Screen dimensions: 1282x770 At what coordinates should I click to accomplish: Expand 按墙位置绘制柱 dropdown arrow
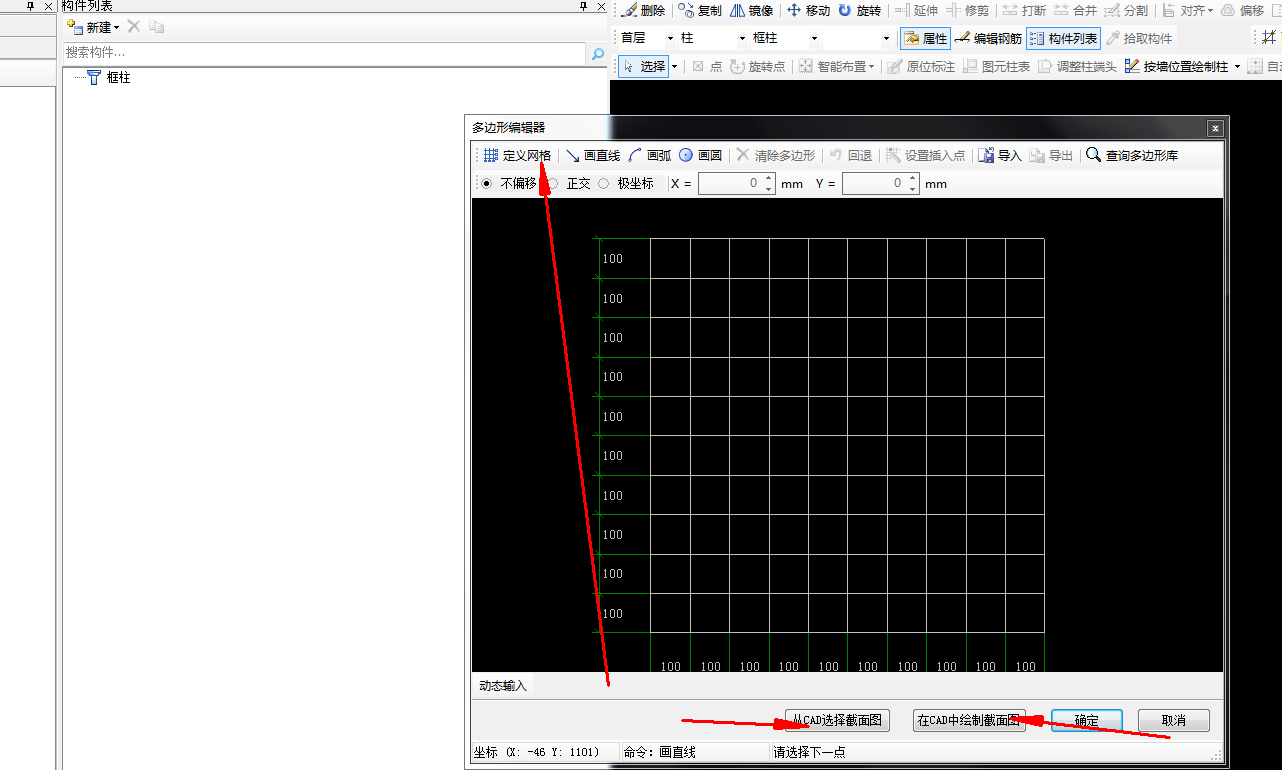(x=1237, y=67)
